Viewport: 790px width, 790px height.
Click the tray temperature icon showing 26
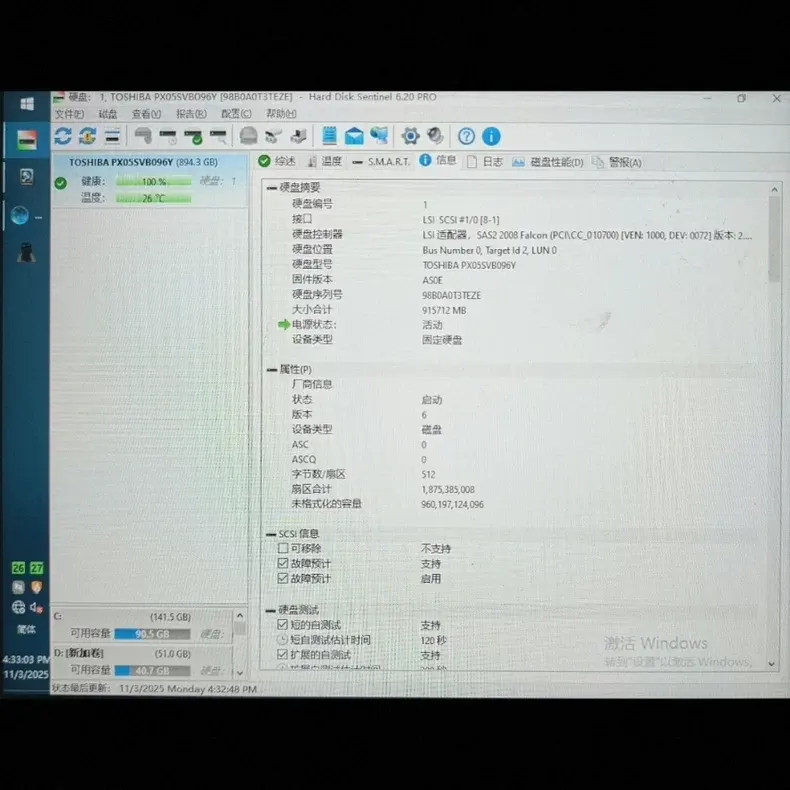18,568
